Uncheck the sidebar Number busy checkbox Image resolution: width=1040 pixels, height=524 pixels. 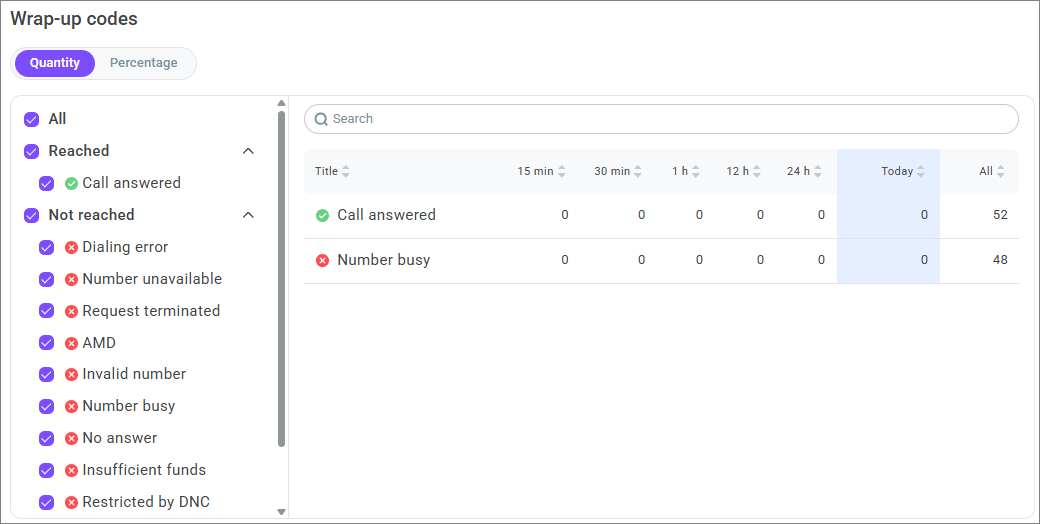tap(46, 406)
